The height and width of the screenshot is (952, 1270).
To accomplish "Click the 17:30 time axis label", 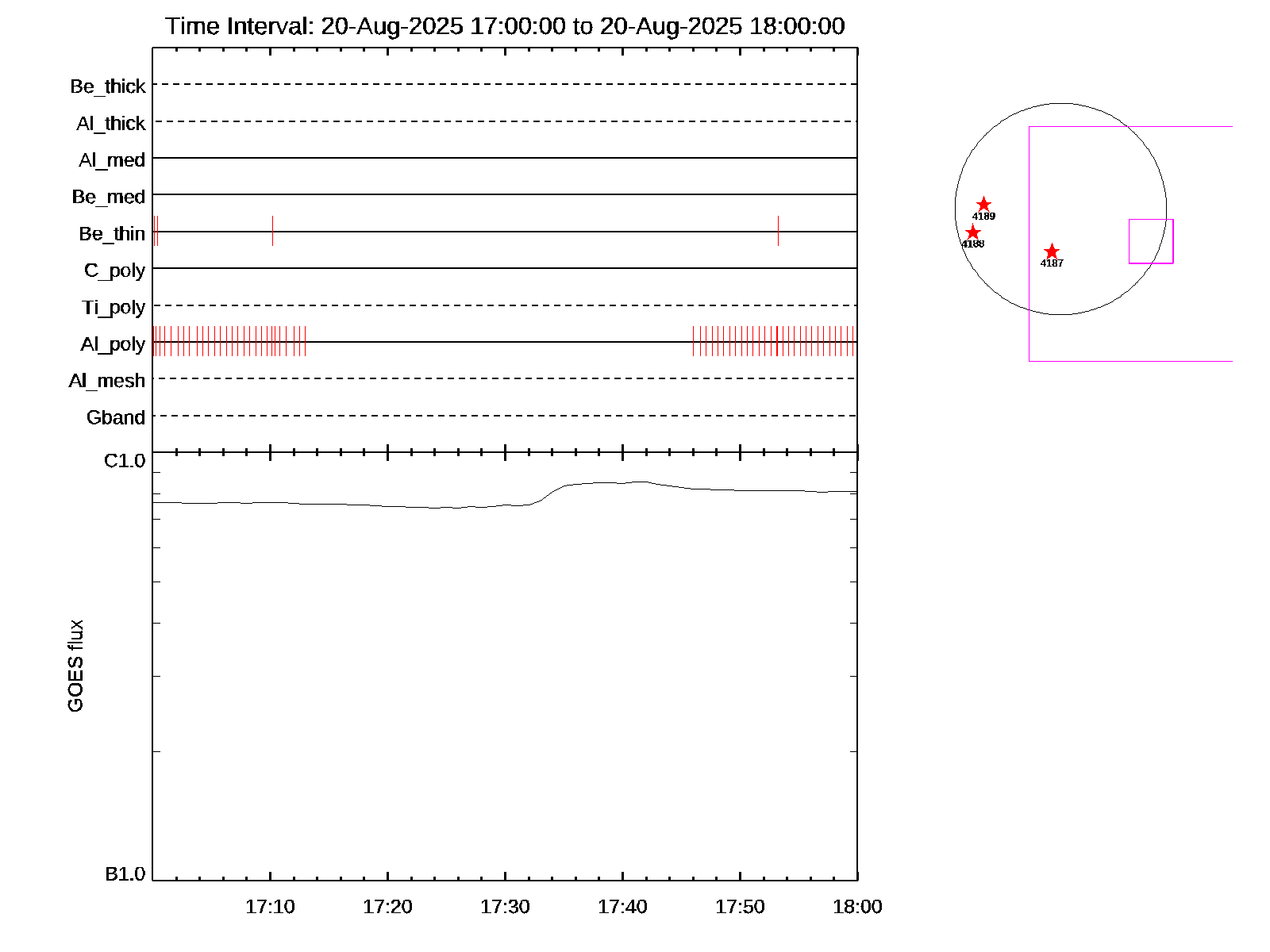I will click(x=505, y=907).
